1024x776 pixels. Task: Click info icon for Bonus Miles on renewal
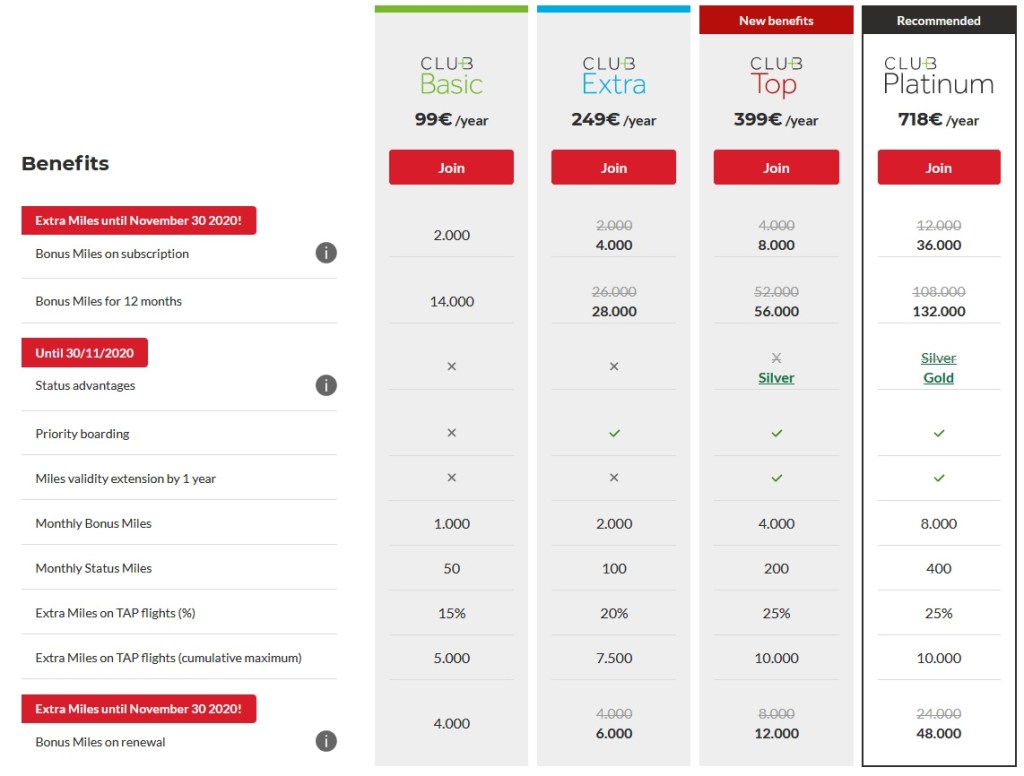point(326,741)
